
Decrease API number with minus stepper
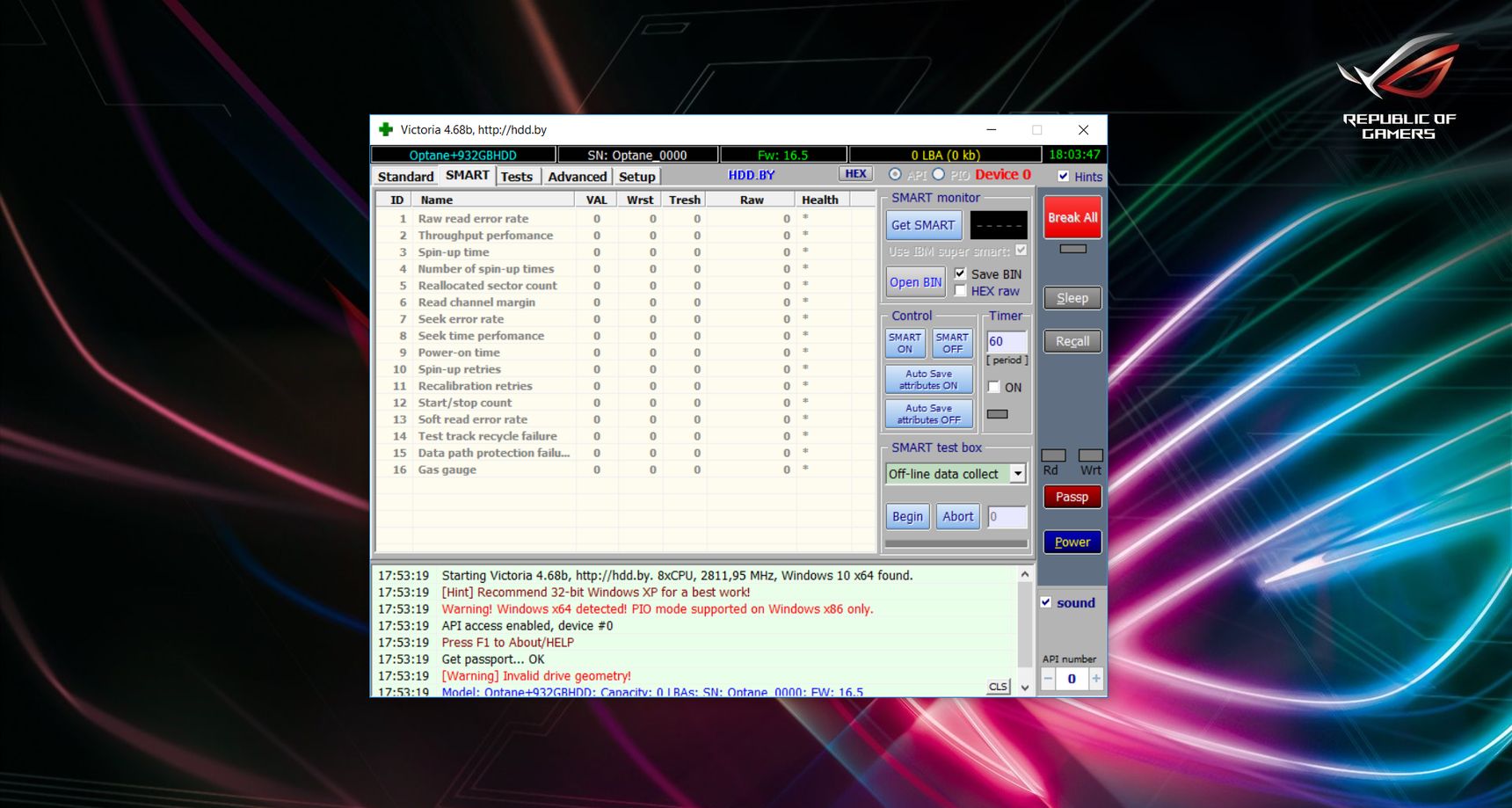pyautogui.click(x=1048, y=679)
